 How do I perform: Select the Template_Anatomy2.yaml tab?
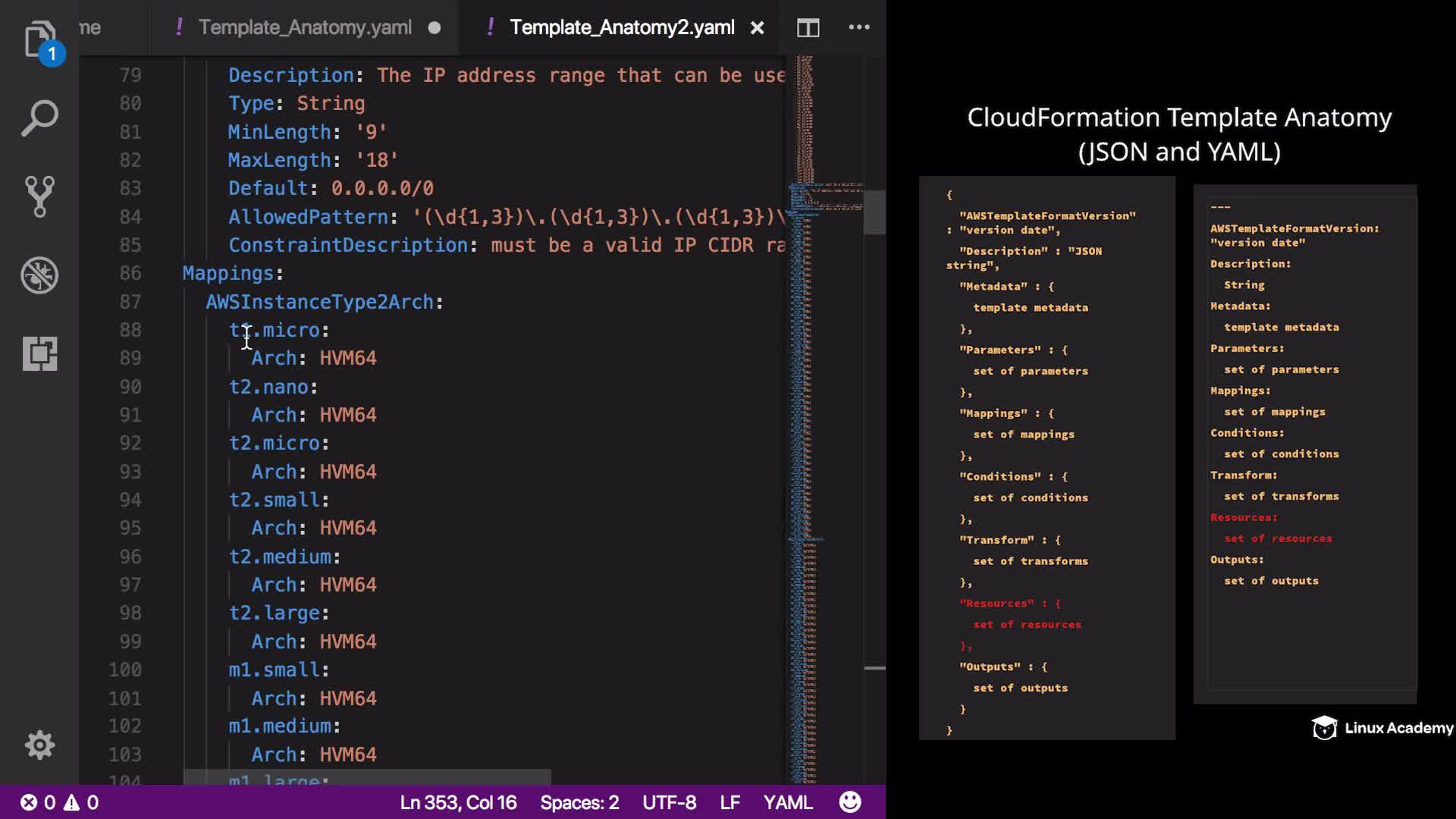click(x=621, y=28)
